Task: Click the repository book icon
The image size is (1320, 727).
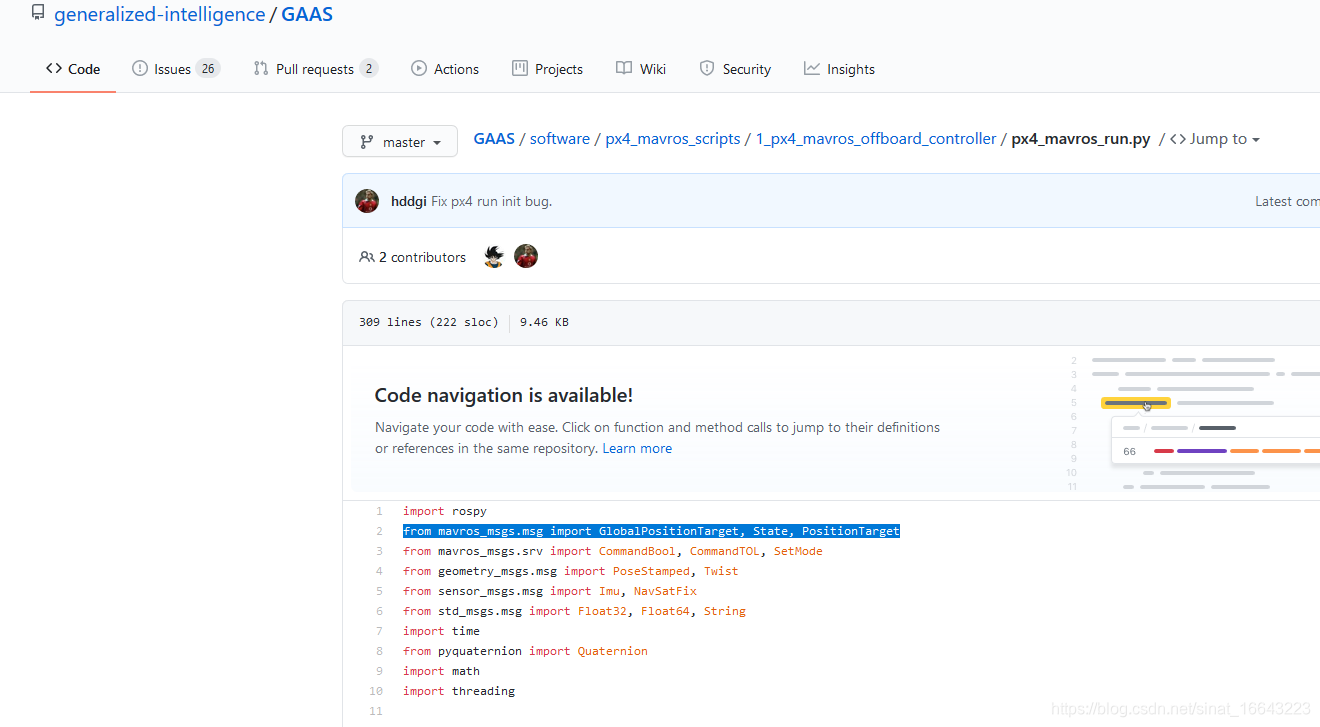Action: pos(38,14)
